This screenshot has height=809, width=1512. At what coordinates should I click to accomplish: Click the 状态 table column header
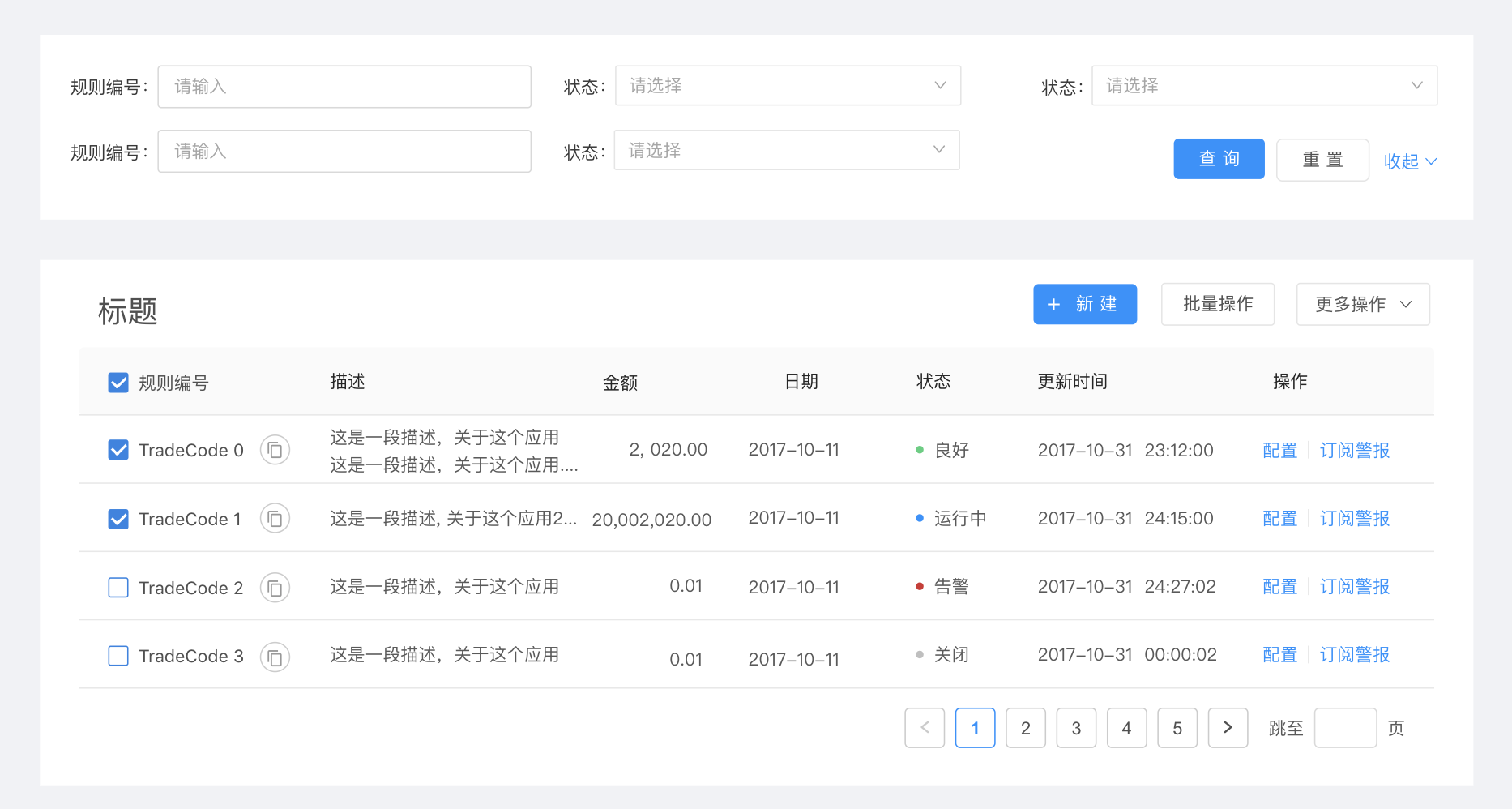(x=933, y=381)
